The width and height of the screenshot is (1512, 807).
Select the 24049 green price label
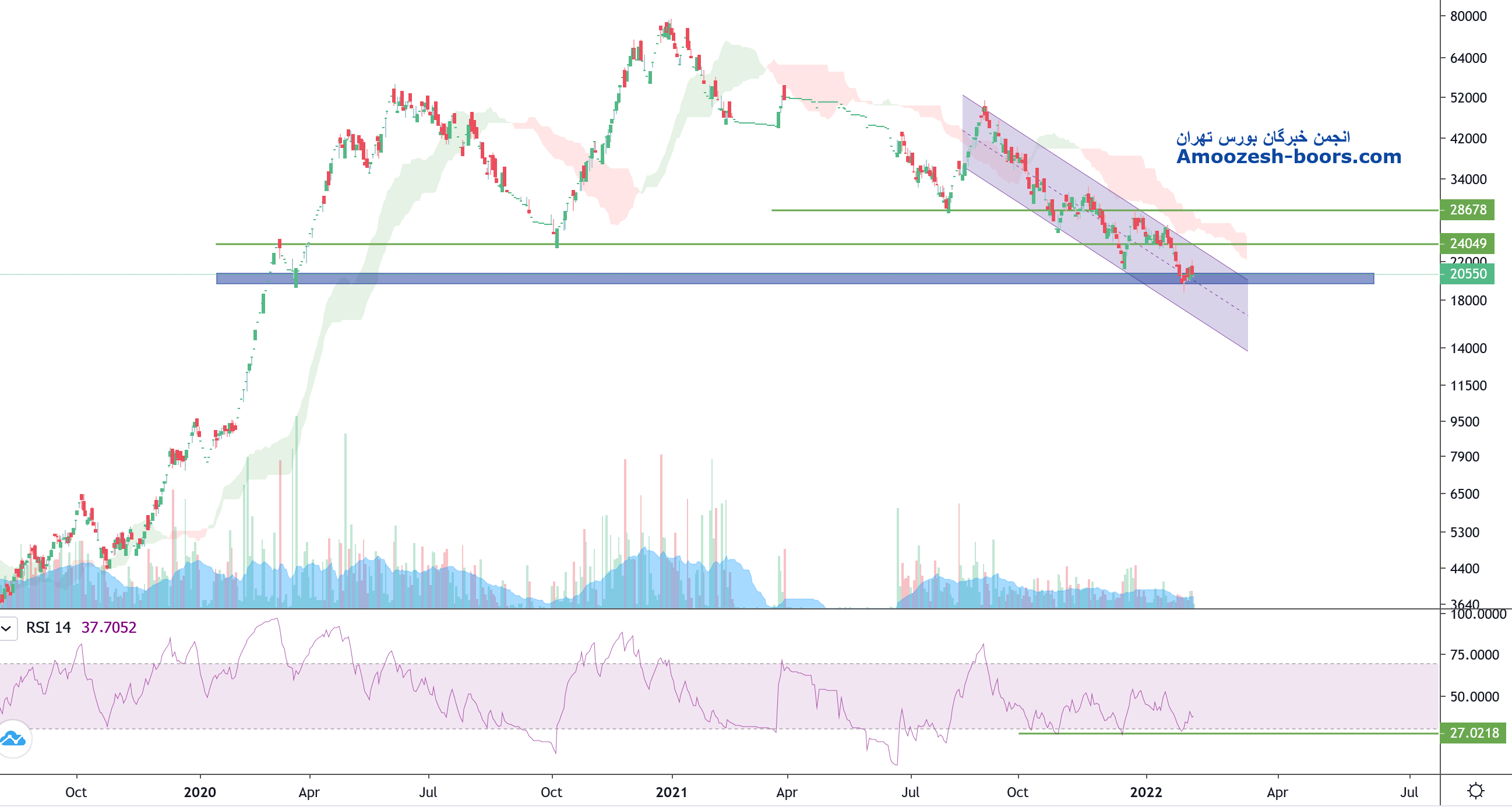coord(1467,244)
